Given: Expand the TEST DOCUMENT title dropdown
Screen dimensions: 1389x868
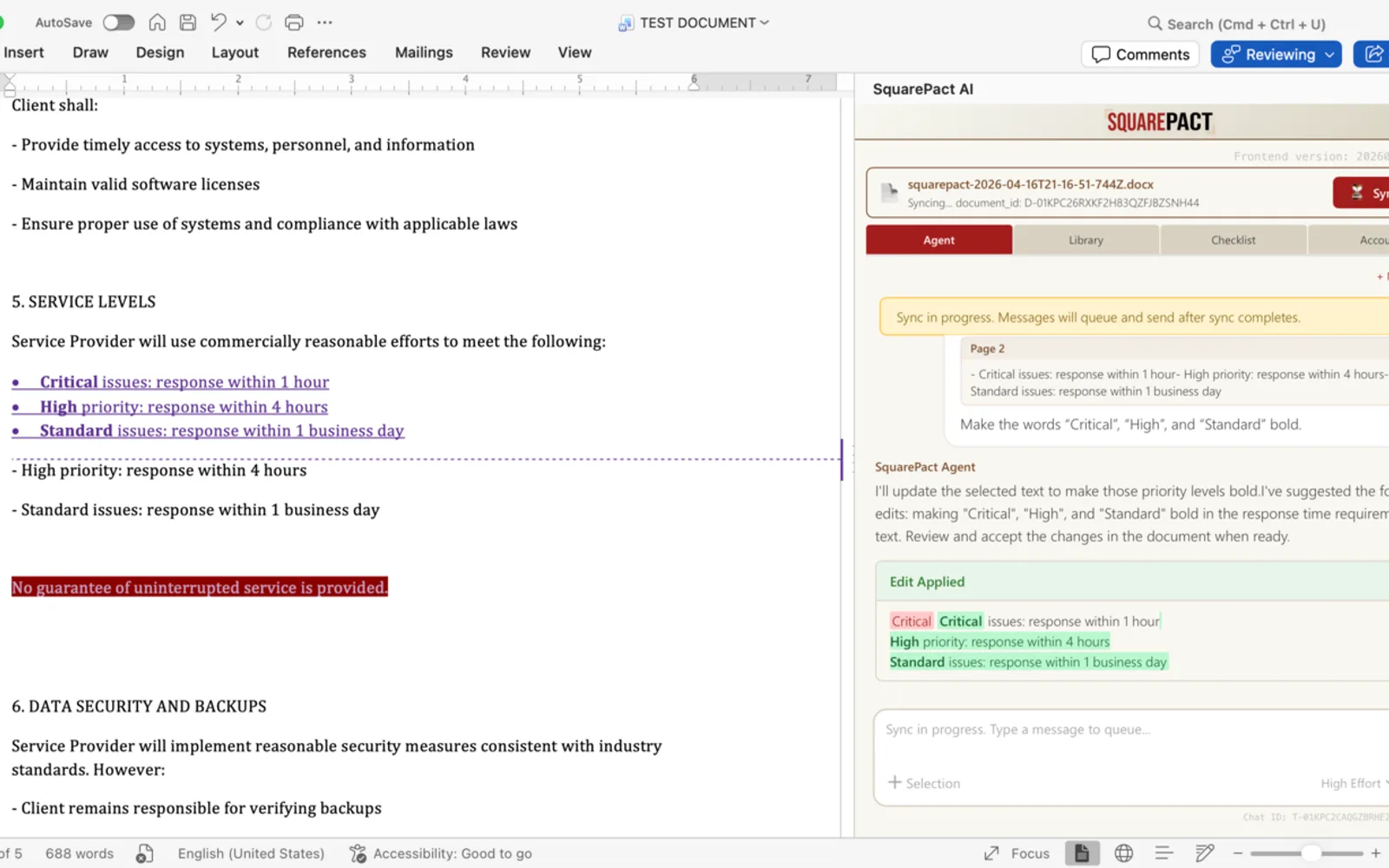Looking at the screenshot, I should pyautogui.click(x=765, y=23).
